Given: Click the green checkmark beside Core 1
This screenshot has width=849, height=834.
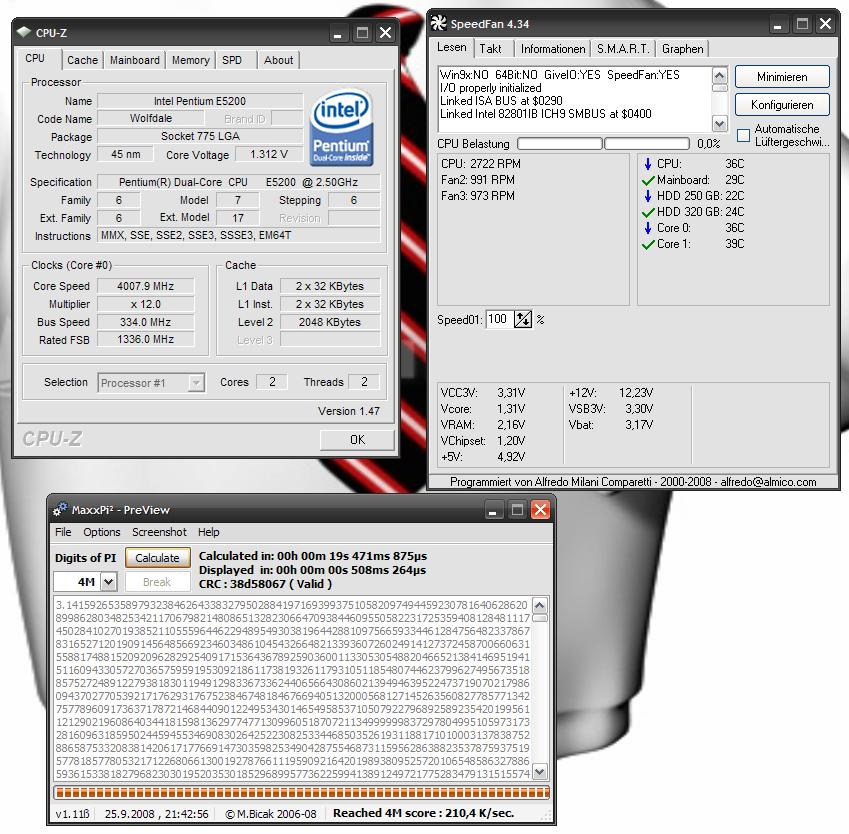Looking at the screenshot, I should click(648, 244).
